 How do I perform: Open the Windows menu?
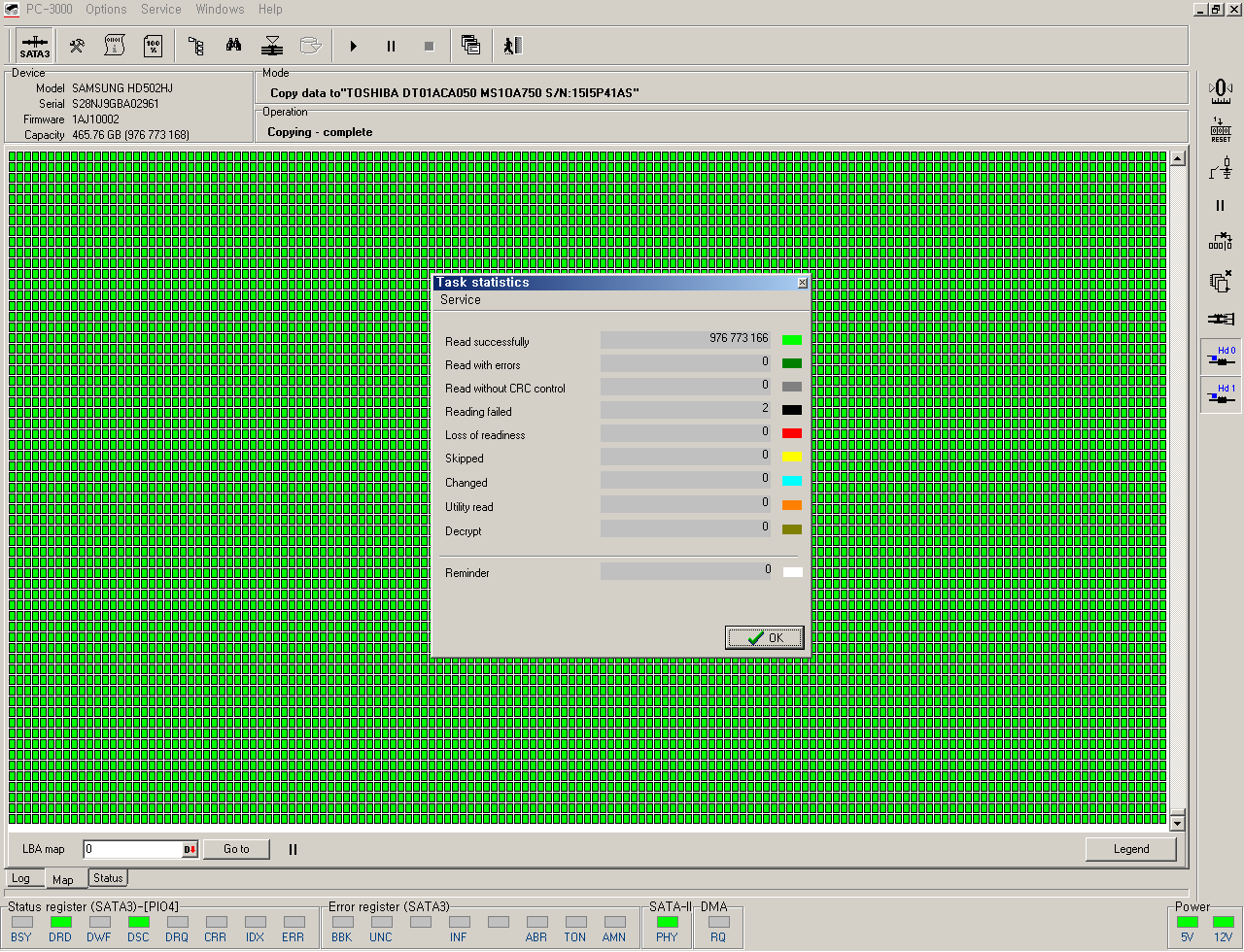[220, 9]
